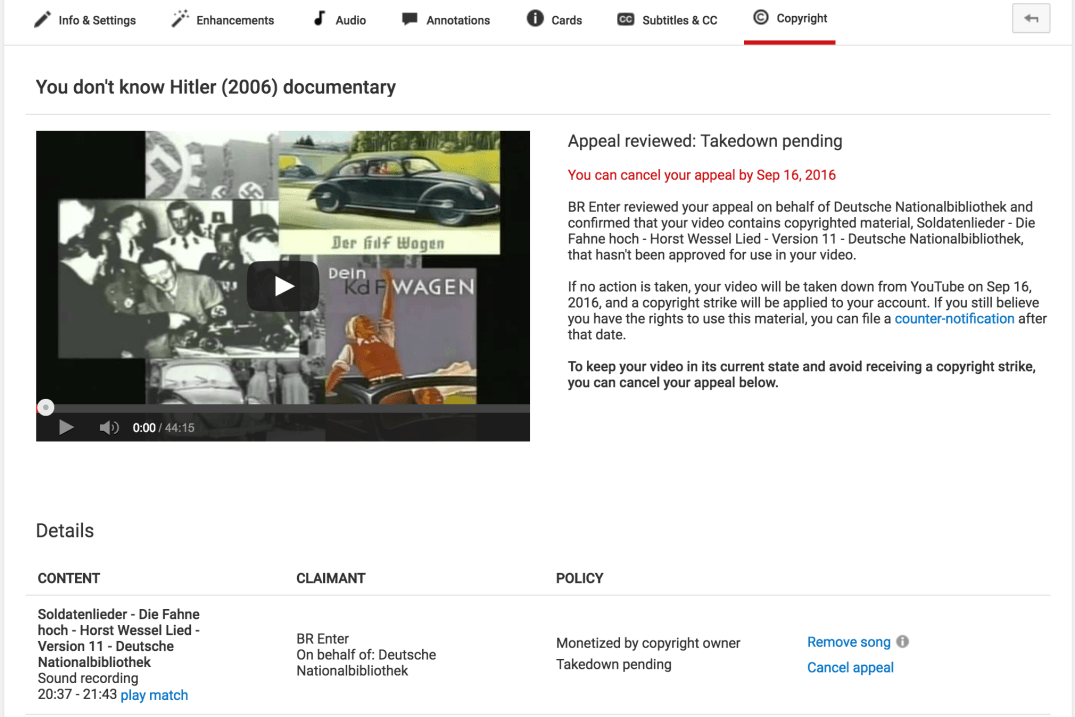Click the video progress bar
Screen dimensions: 1075x717
(x=283, y=407)
